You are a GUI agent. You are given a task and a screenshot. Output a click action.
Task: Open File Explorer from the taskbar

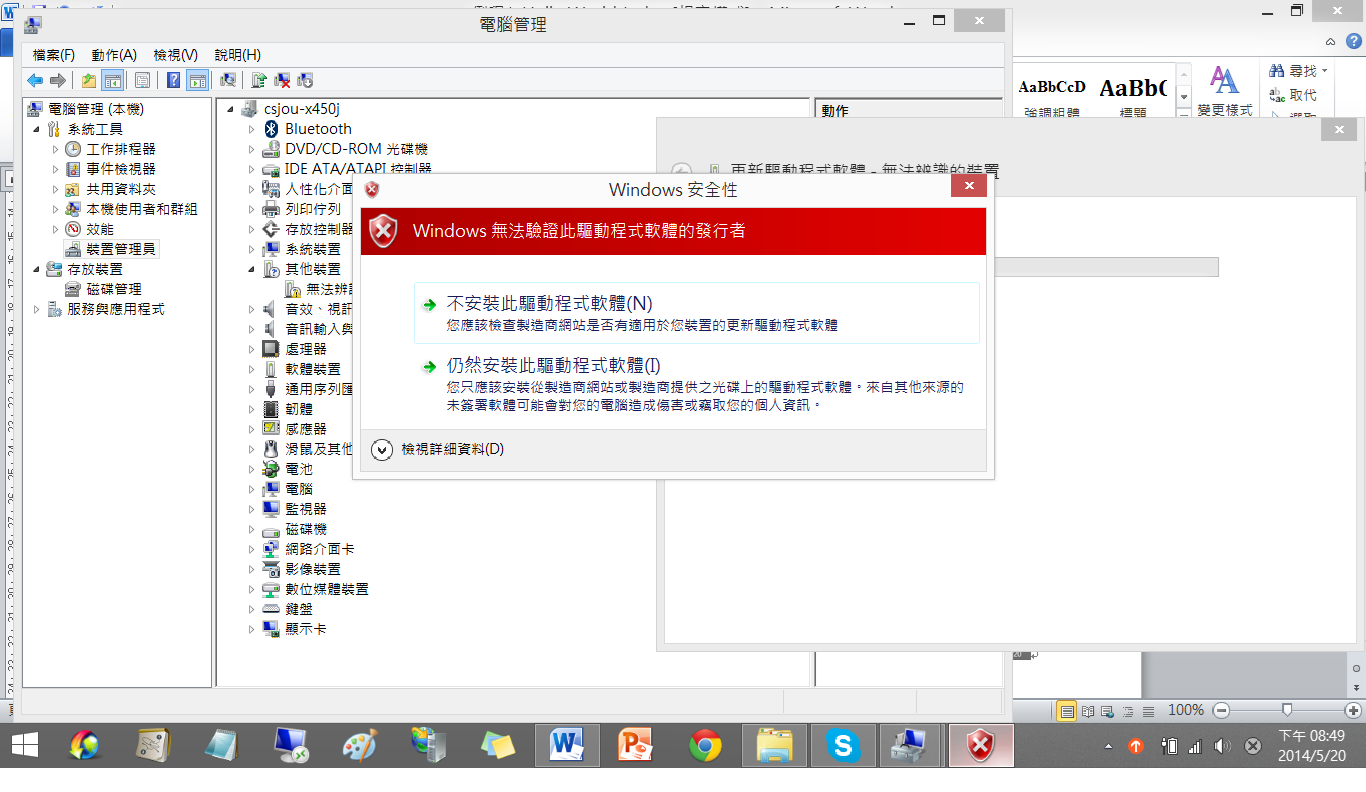775,746
